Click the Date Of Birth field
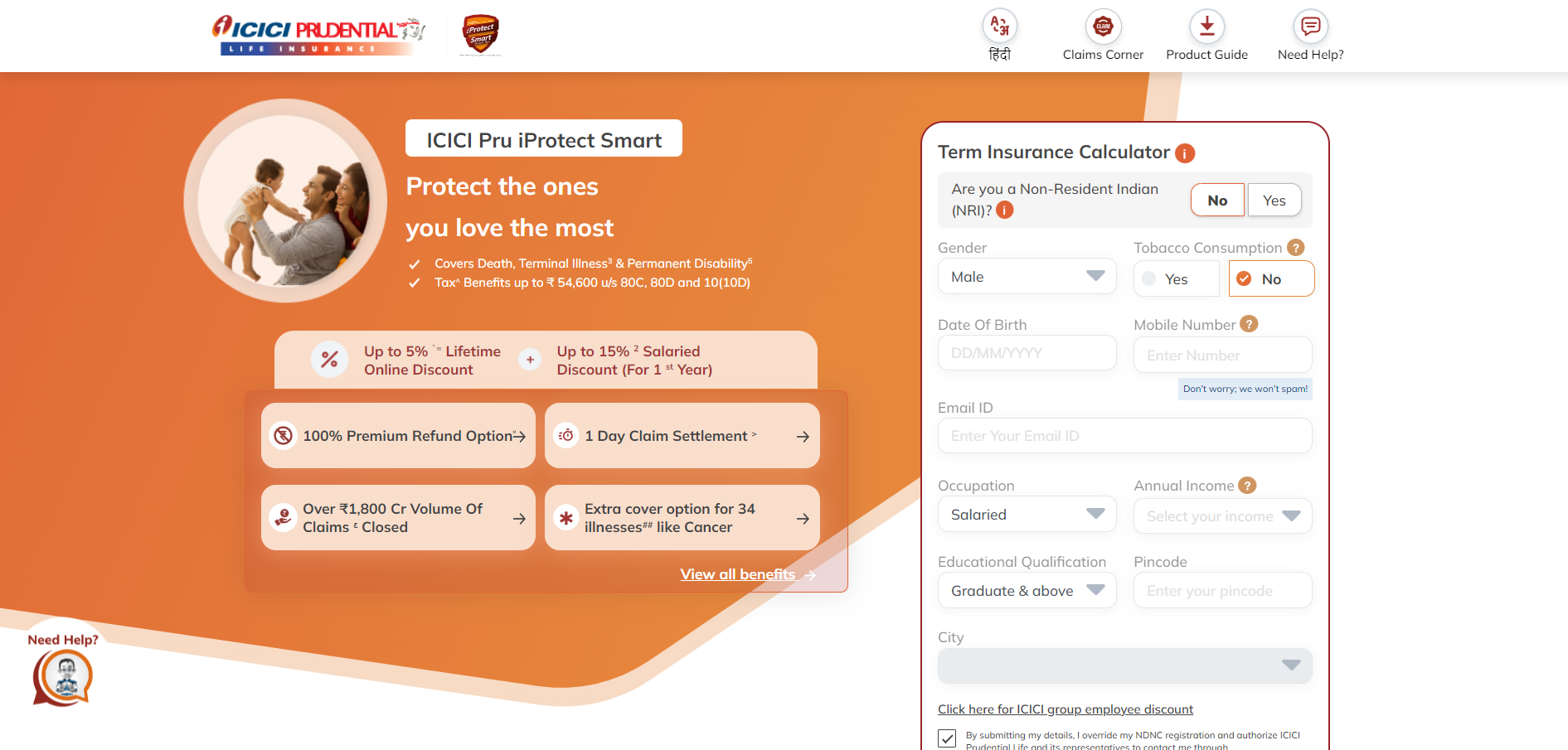This screenshot has height=750, width=1568. pyautogui.click(x=1027, y=353)
